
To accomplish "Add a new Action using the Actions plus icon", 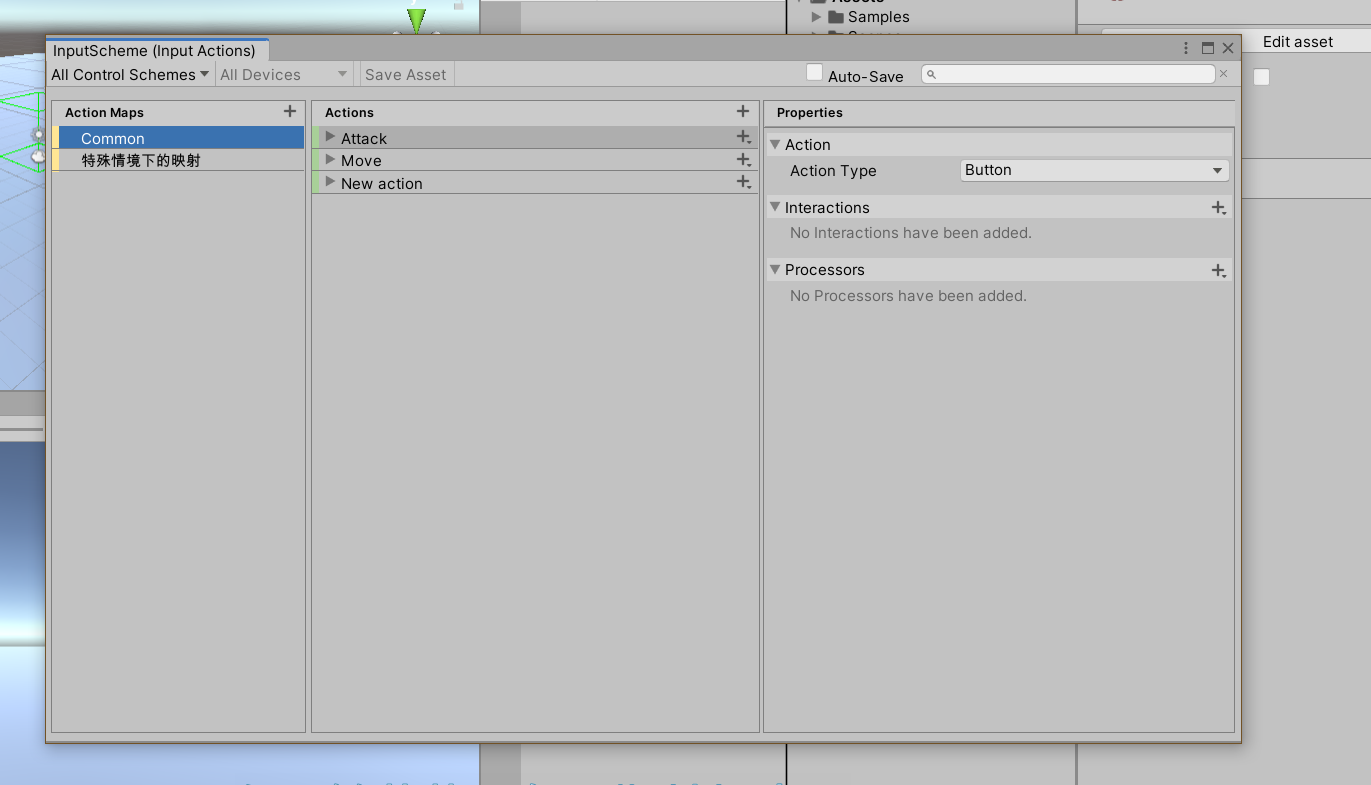I will 742,111.
